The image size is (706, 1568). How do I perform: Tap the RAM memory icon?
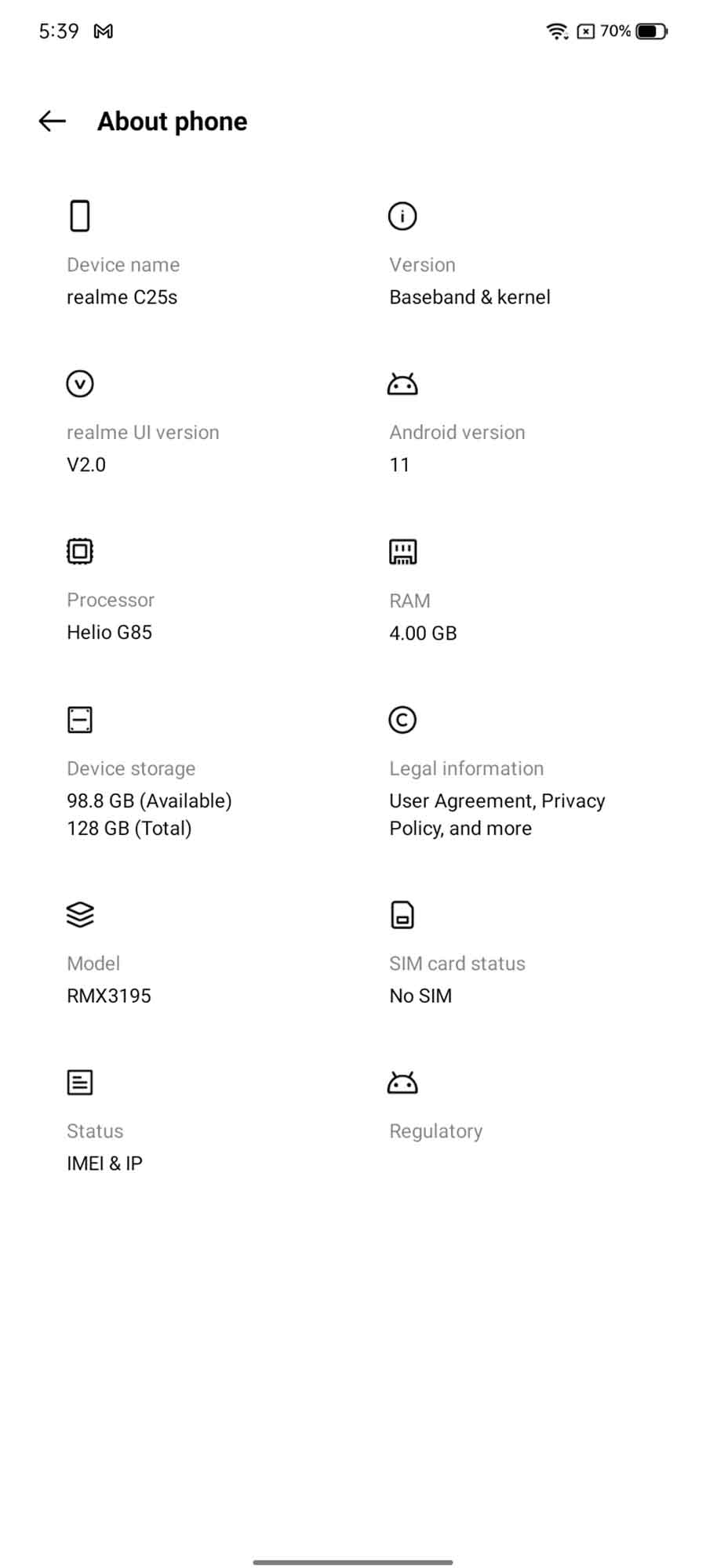click(402, 551)
